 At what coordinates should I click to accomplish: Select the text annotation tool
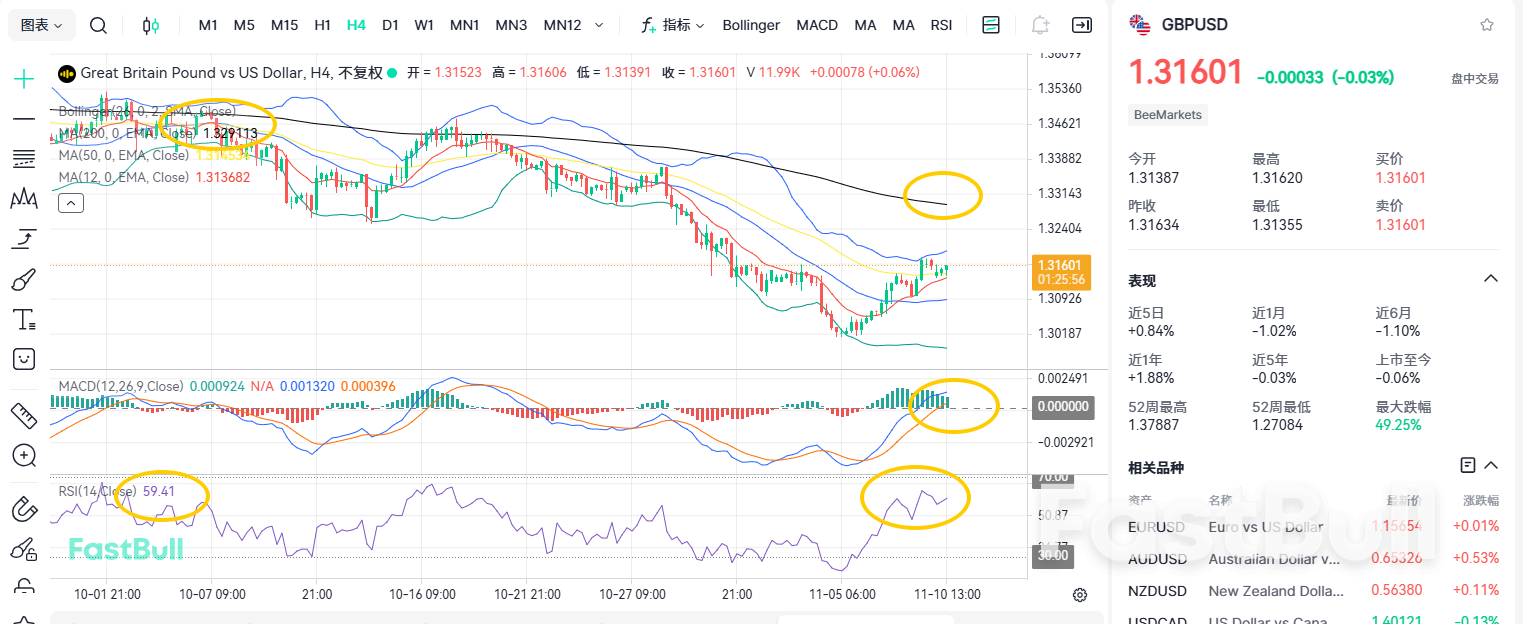(x=22, y=318)
